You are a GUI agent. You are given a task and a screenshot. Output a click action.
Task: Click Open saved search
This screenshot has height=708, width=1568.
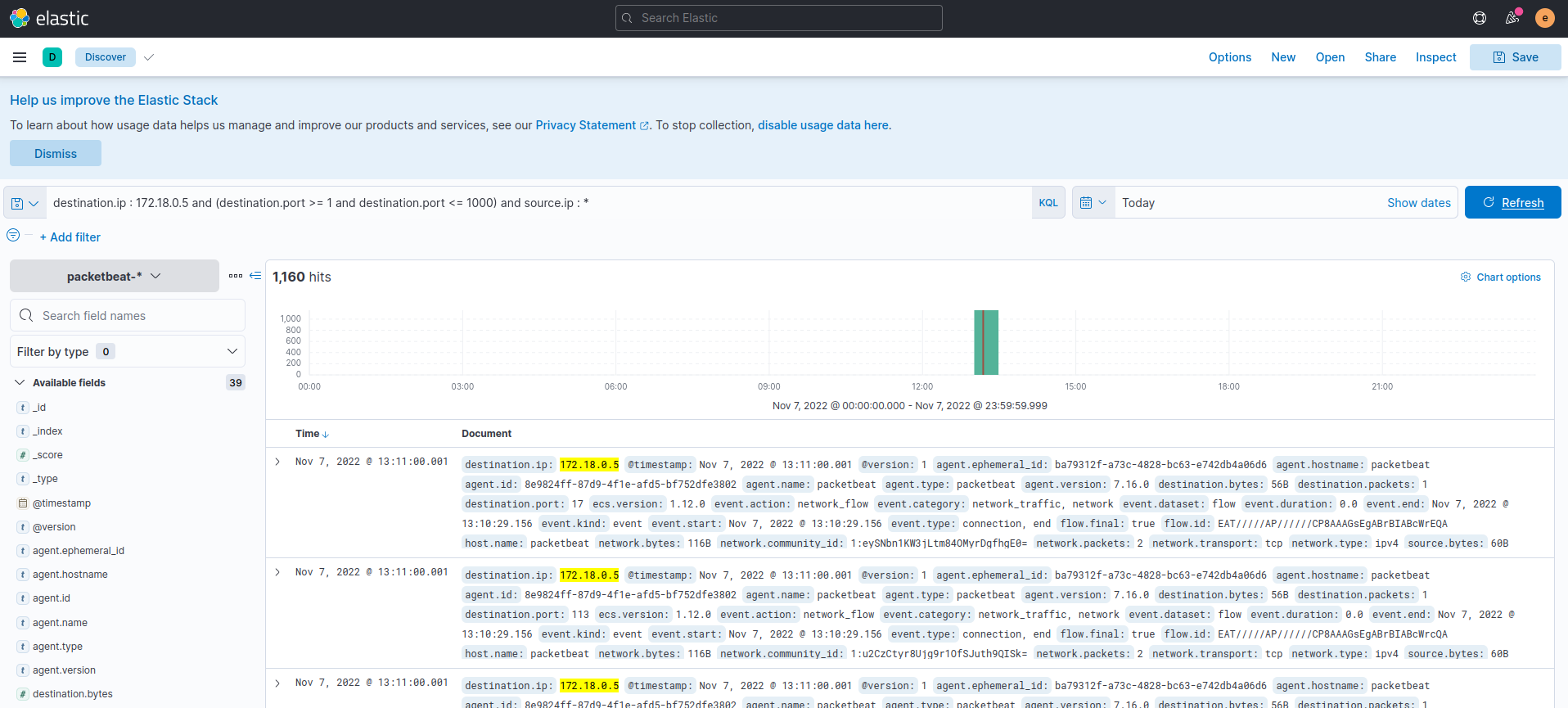1330,57
